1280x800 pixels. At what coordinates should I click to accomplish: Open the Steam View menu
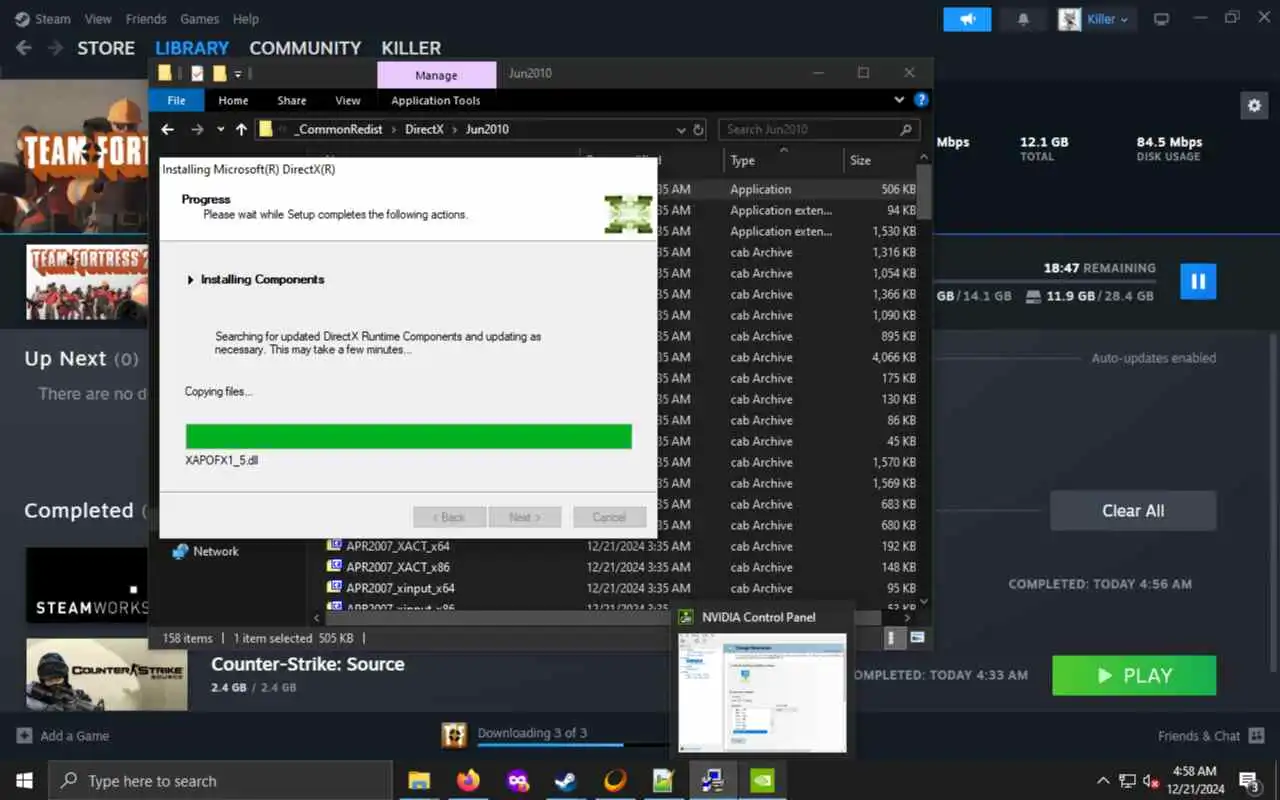tap(98, 19)
